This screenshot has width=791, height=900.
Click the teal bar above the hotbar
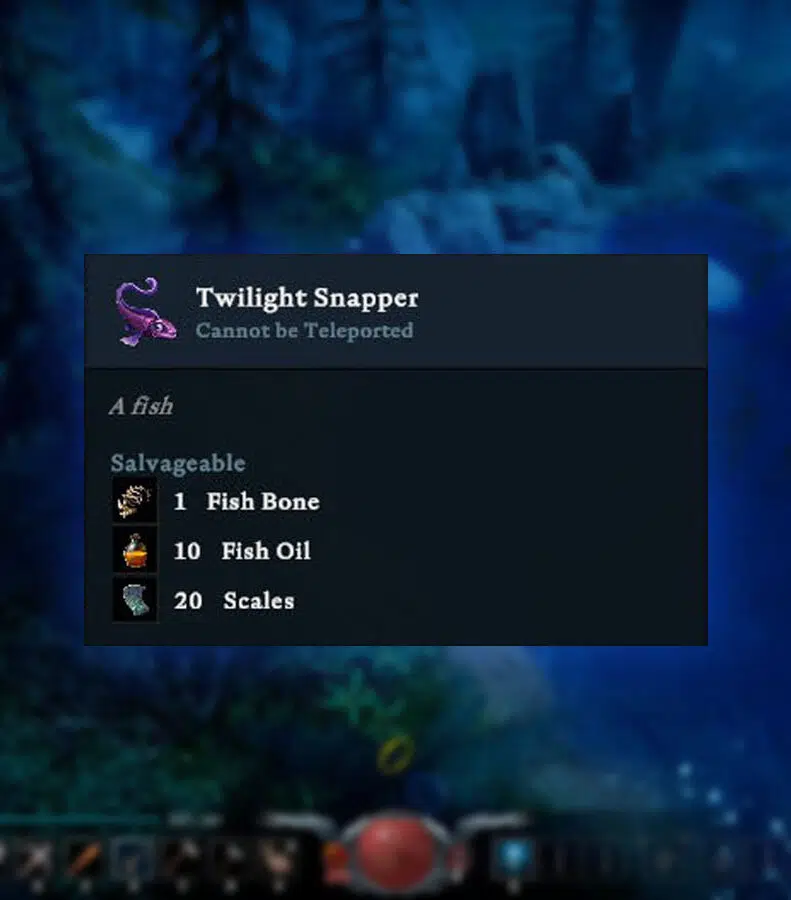(80, 821)
